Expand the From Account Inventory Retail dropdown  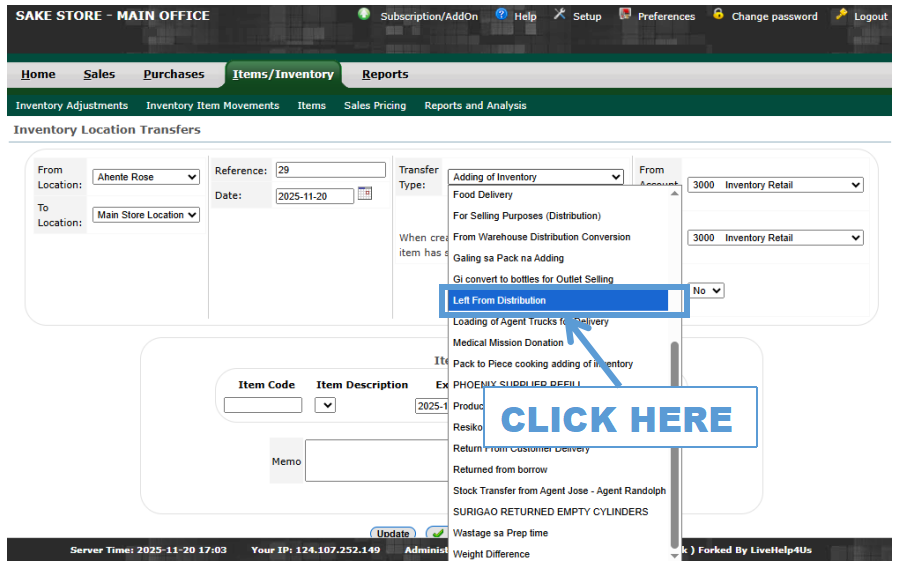774,185
